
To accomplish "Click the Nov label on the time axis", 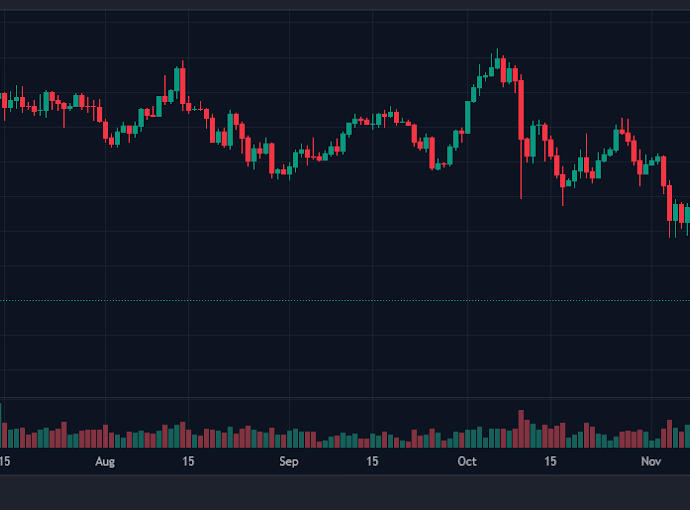I will click(651, 461).
